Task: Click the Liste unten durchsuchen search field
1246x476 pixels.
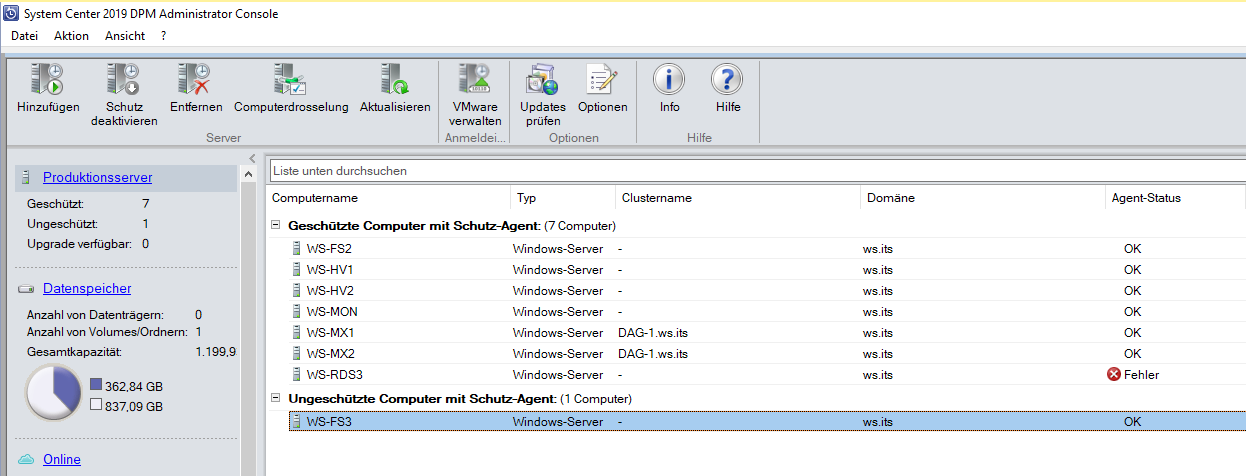Action: point(757,171)
